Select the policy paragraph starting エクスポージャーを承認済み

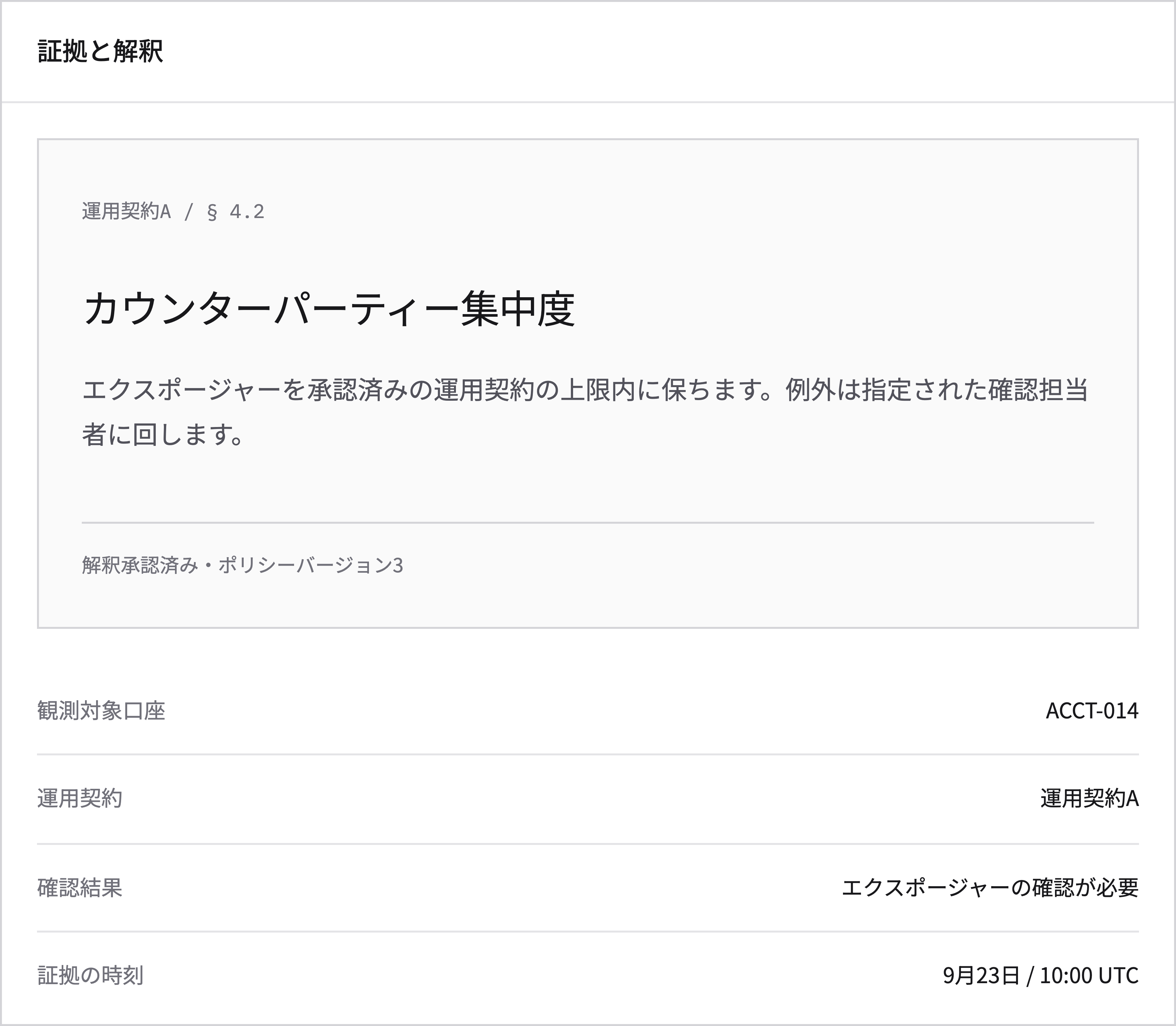point(585,412)
